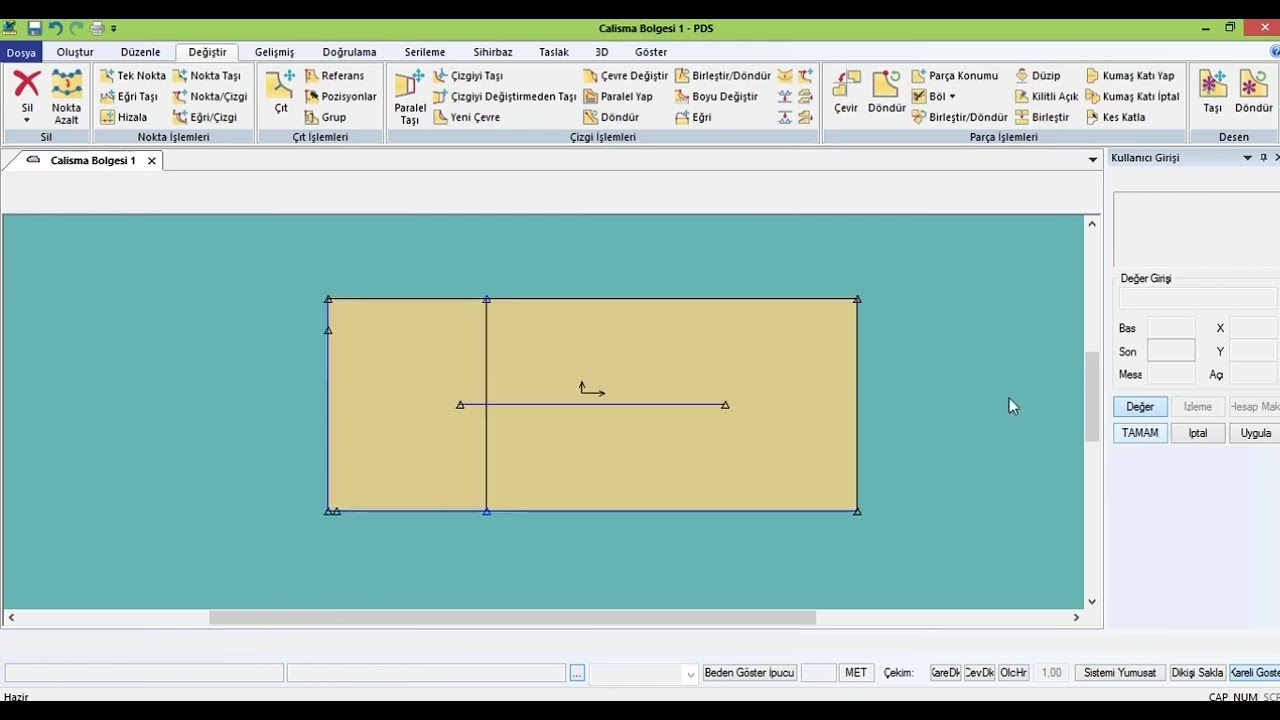
Task: Click the Çevir flip piece tool
Action: [846, 91]
